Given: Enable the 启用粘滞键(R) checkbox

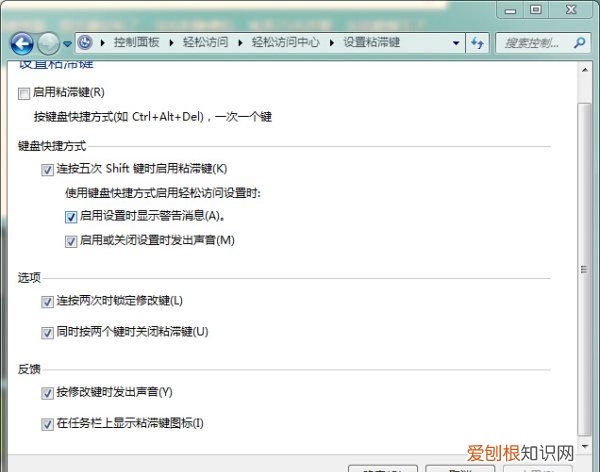Looking at the screenshot, I should point(24,93).
